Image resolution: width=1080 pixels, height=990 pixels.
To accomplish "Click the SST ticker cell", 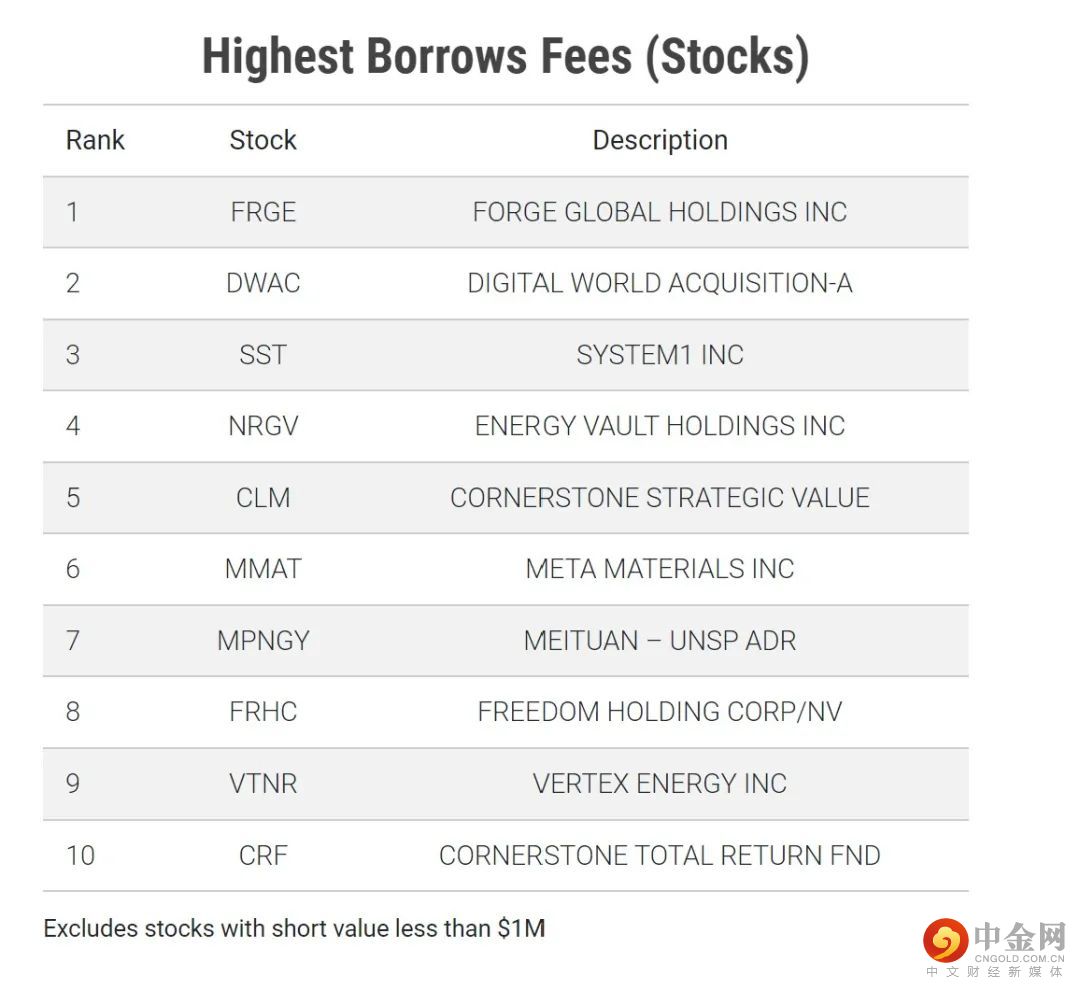I will point(263,355).
